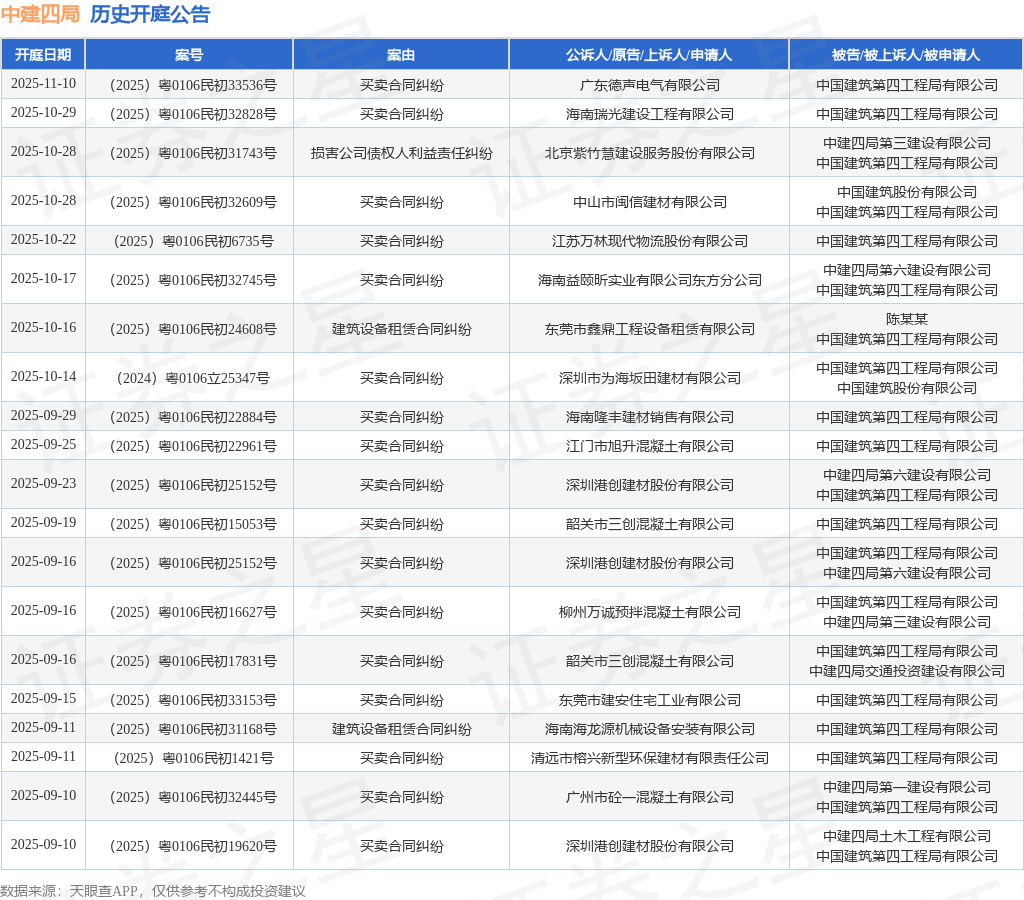Select the date 2025-09-29
This screenshot has height=900, width=1024.
pos(43,415)
